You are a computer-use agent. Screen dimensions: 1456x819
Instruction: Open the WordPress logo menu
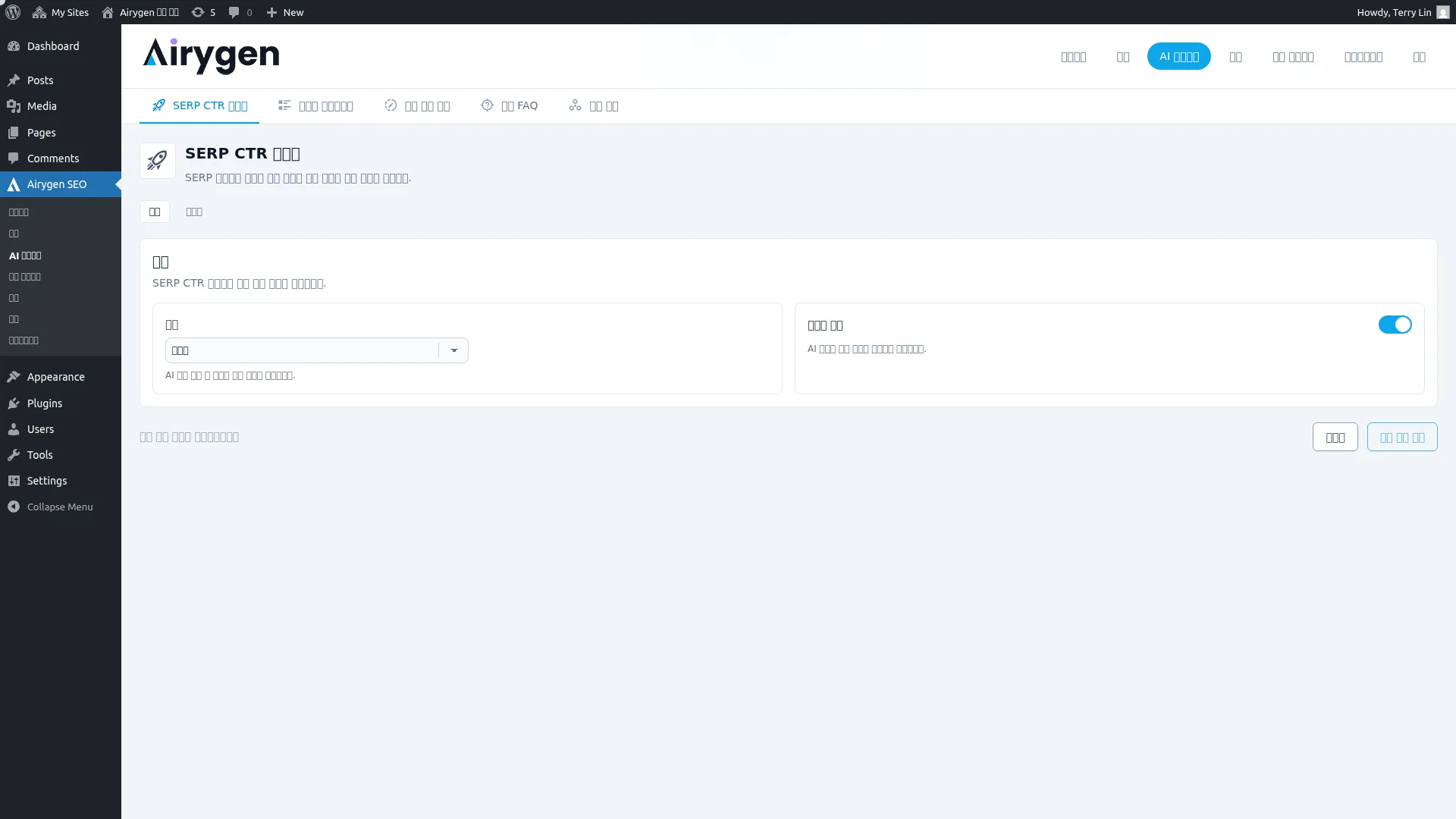coord(13,12)
